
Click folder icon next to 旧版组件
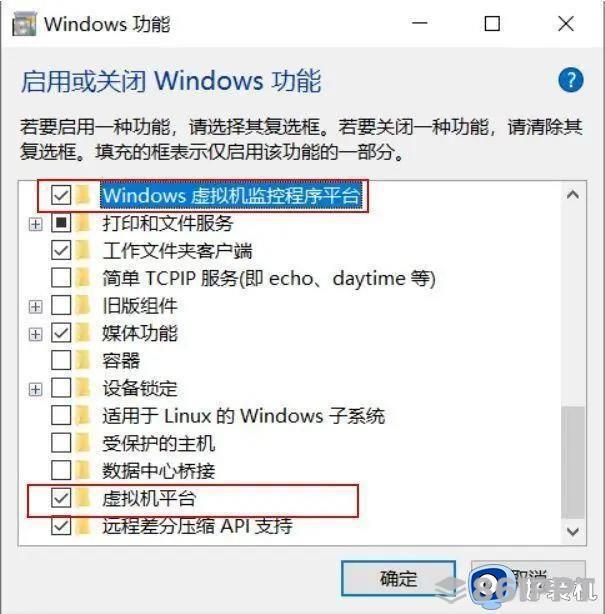click(x=83, y=305)
